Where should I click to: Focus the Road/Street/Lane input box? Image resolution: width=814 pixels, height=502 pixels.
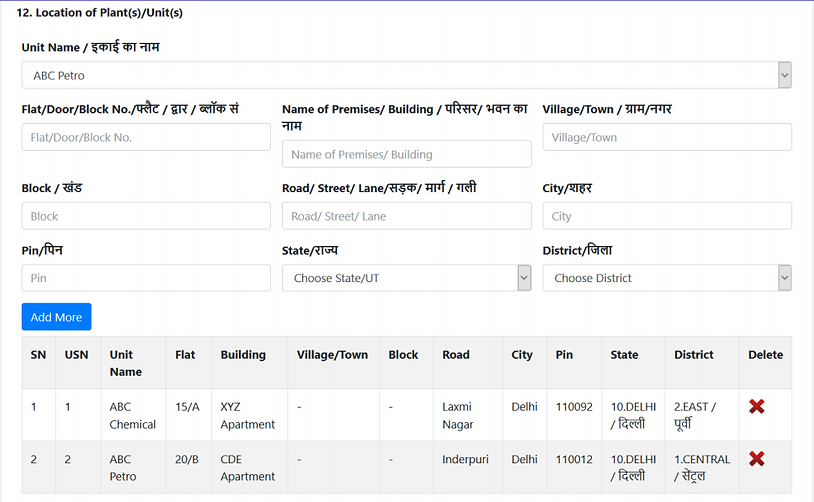406,216
